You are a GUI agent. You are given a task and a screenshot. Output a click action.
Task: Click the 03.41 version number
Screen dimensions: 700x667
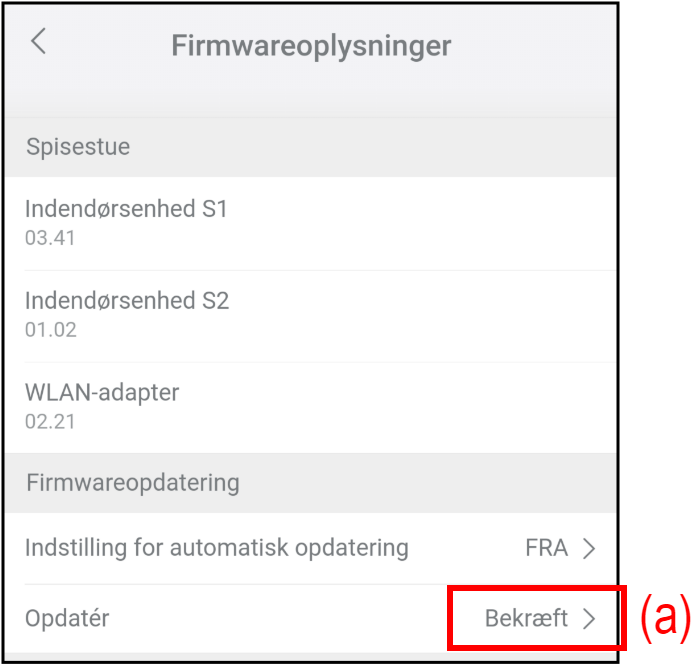coord(50,238)
